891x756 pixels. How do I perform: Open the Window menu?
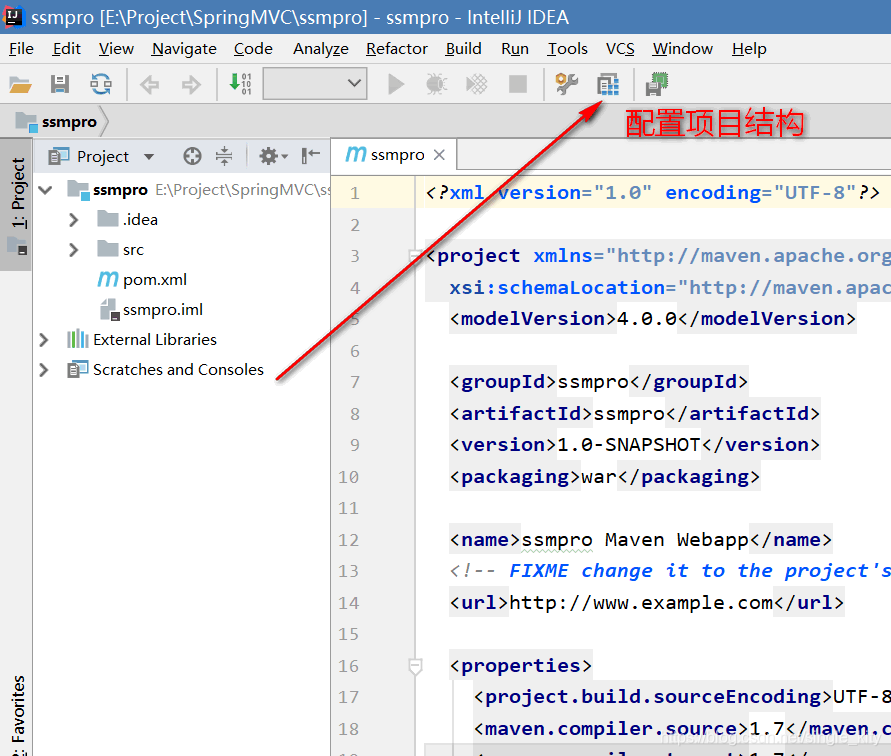coord(682,49)
